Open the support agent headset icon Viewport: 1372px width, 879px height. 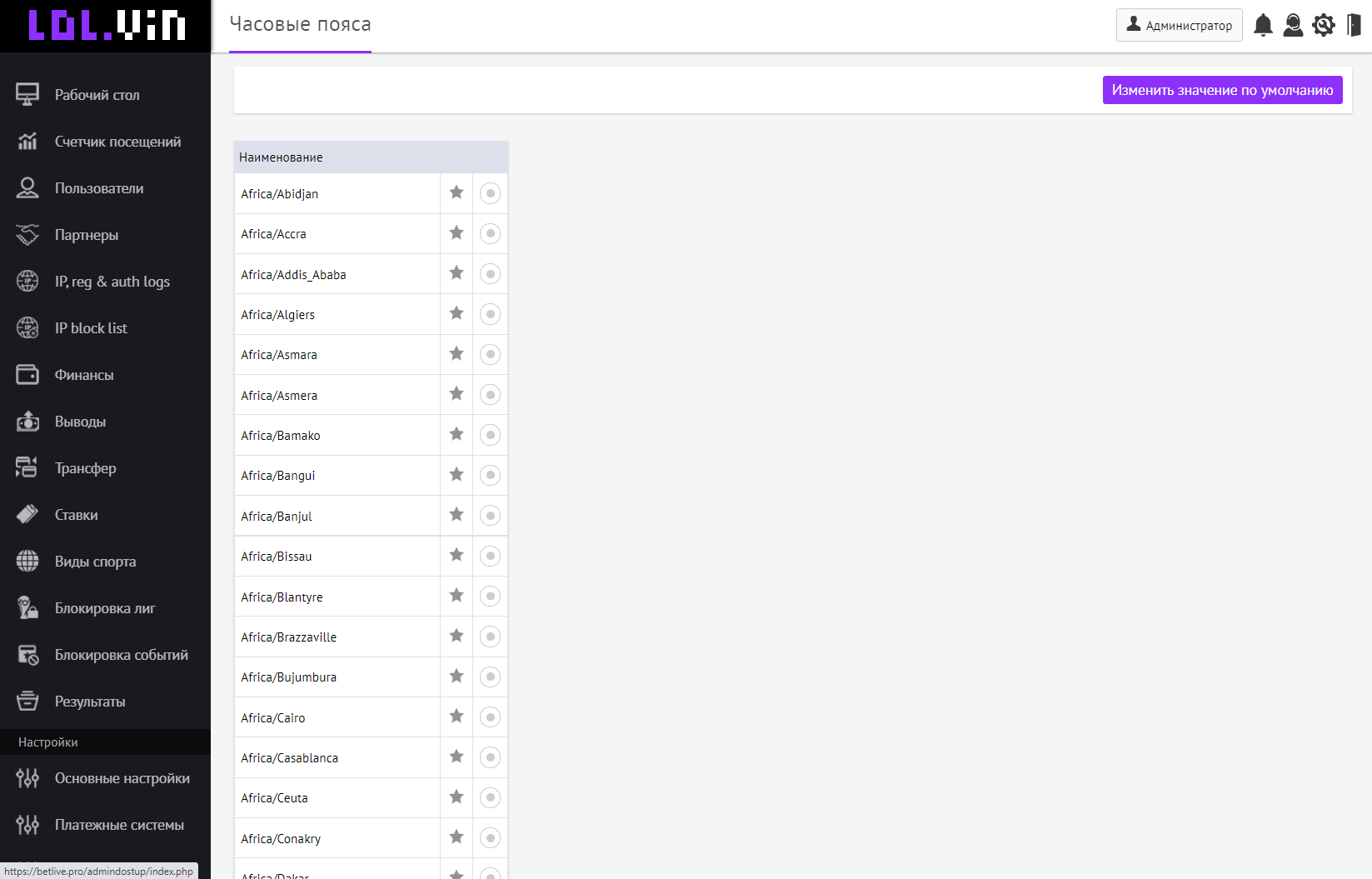click(x=1293, y=25)
